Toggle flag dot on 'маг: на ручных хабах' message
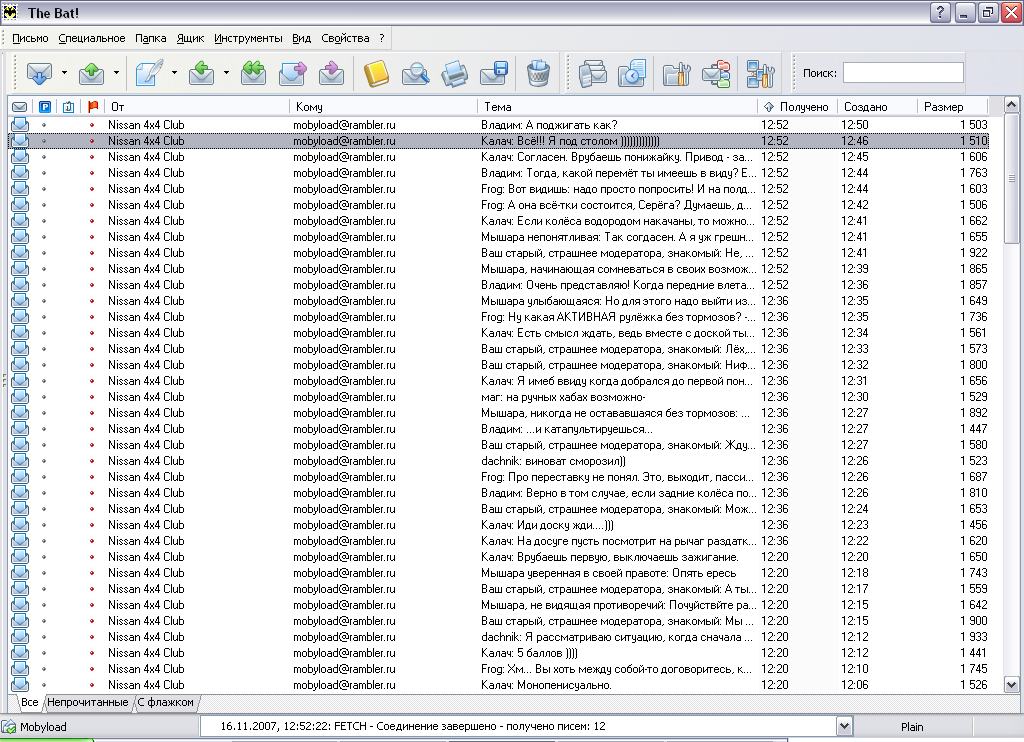Viewport: 1024px width, 742px height. [x=92, y=396]
